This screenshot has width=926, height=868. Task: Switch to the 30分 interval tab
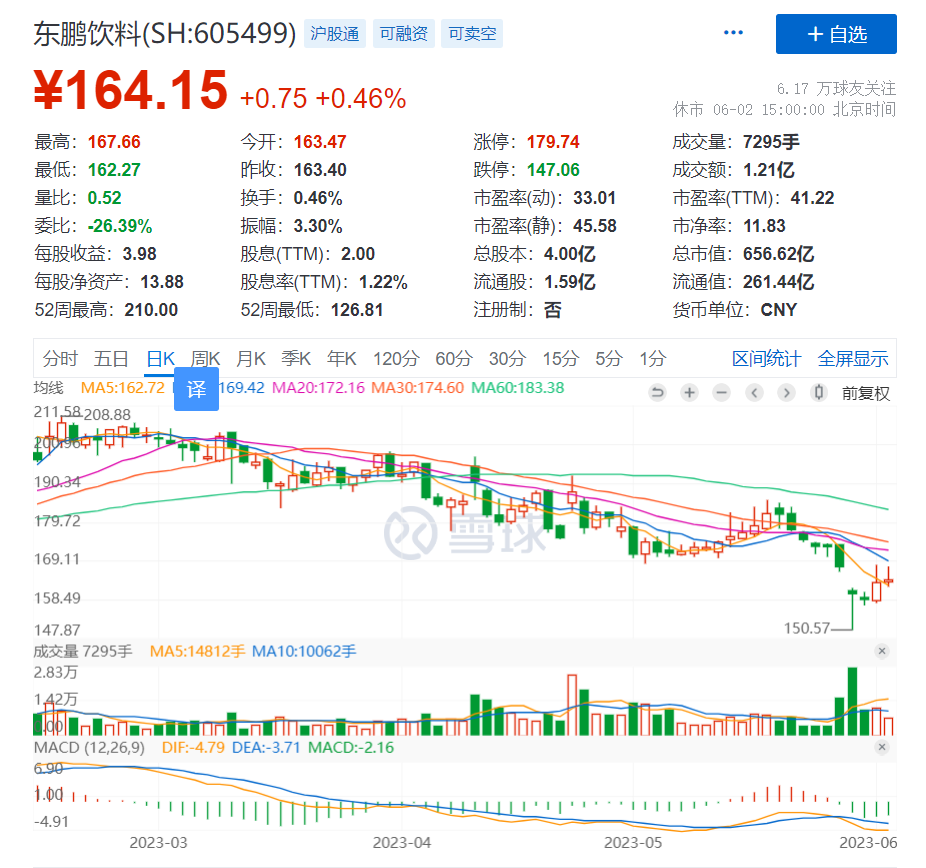tap(507, 358)
